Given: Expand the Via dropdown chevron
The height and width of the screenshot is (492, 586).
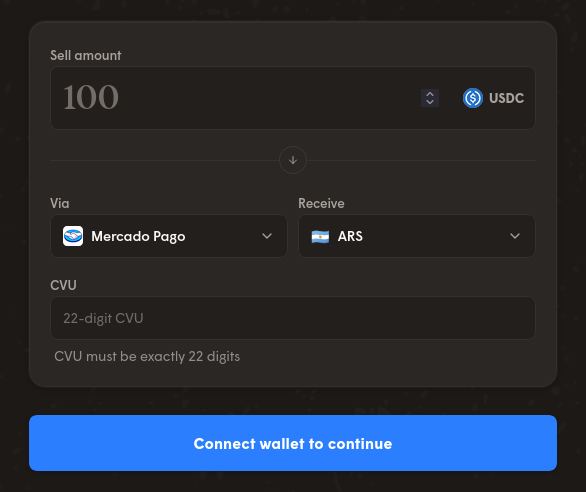Looking at the screenshot, I should pos(267,236).
